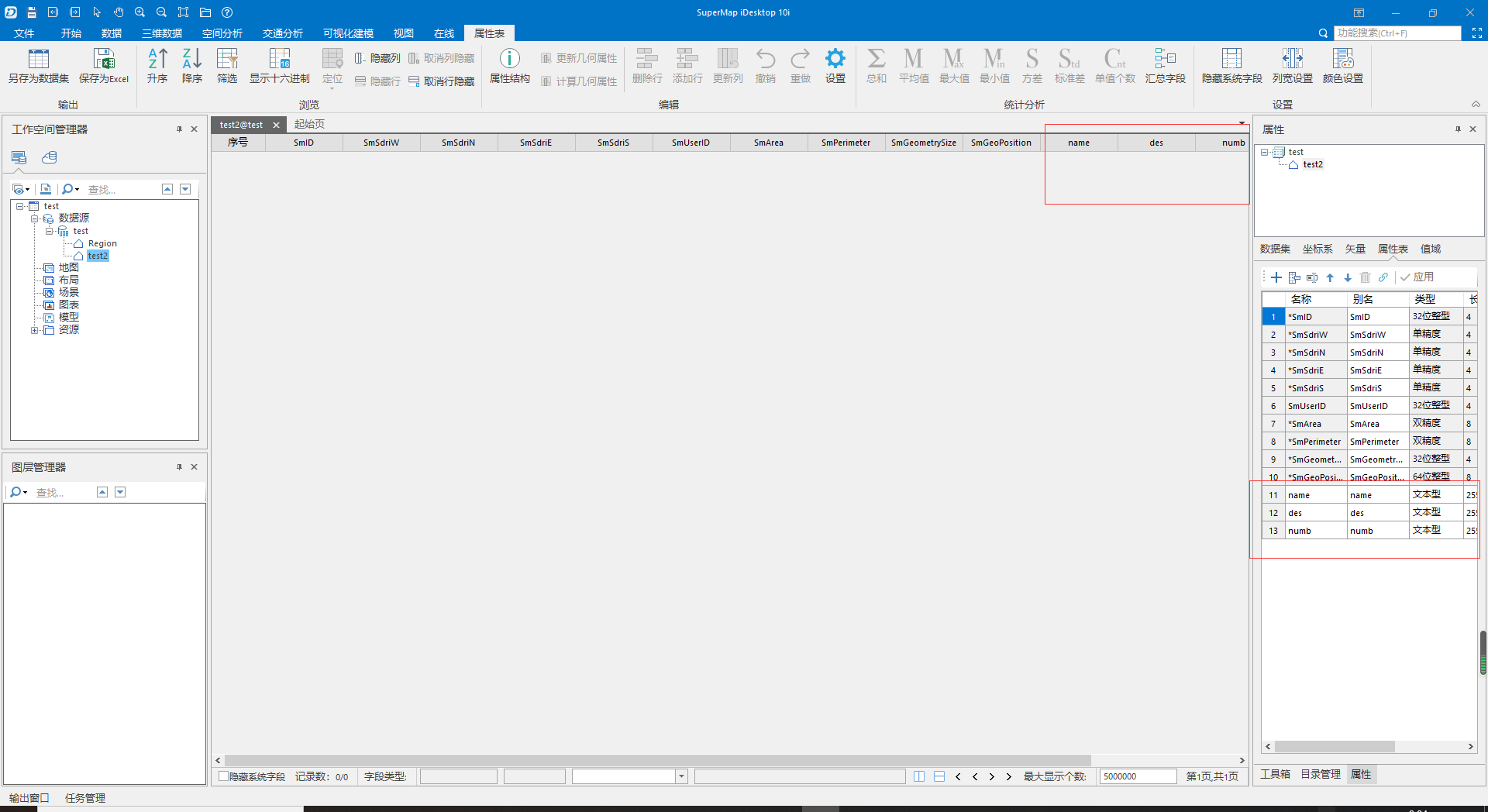The width and height of the screenshot is (1488, 812).
Task: Click the workspace view icon in workspace manager
Action: pyautogui.click(x=19, y=157)
